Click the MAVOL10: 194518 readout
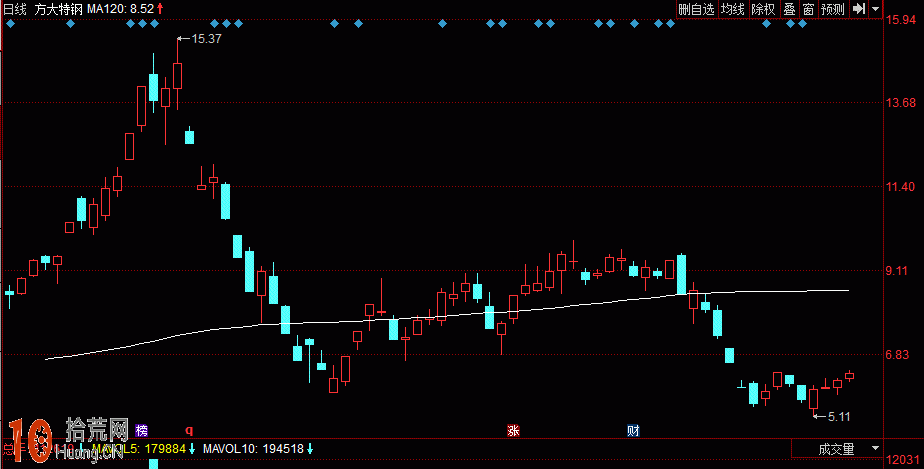Screen dimensions: 924x469 click(253, 449)
